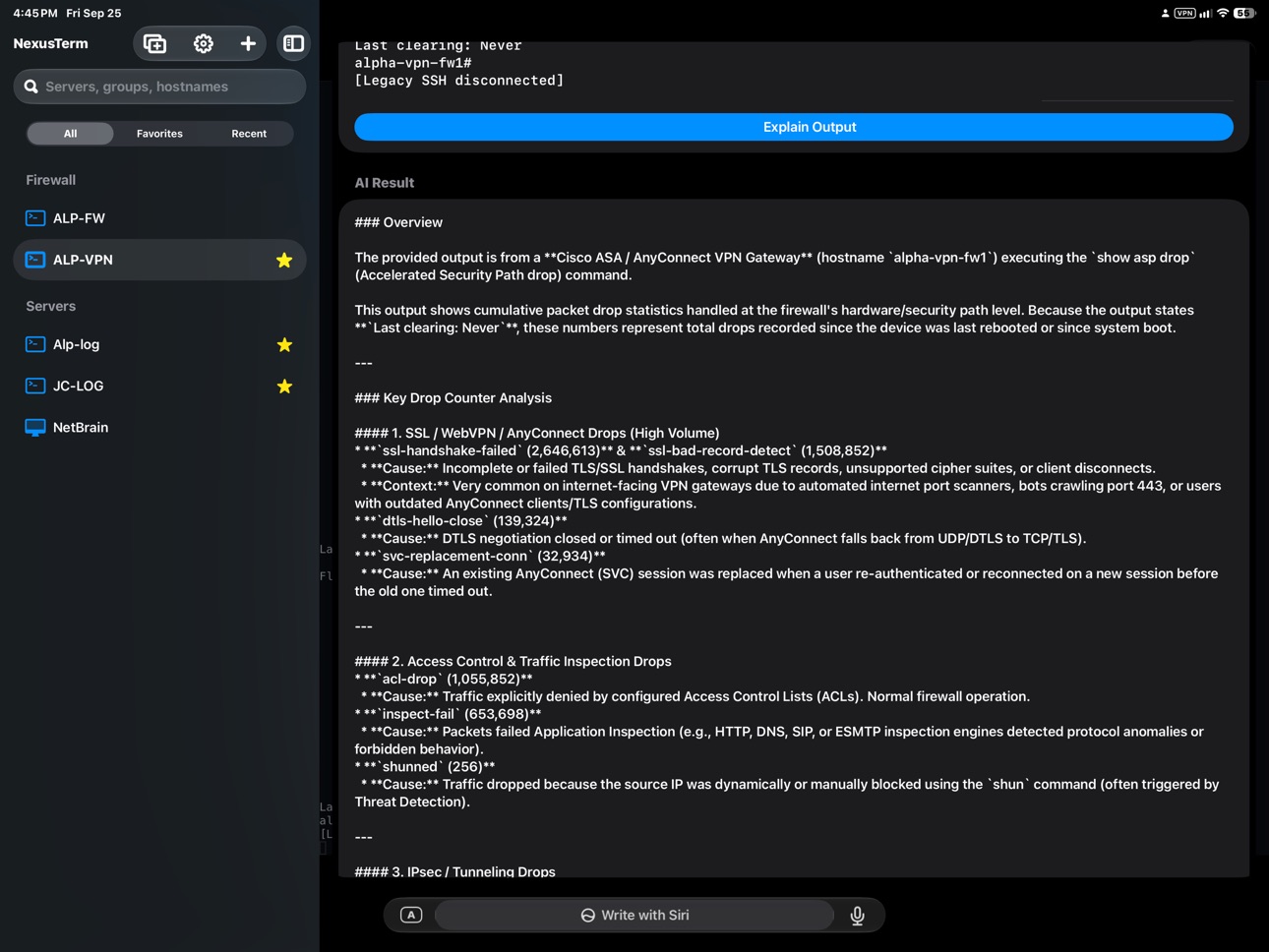
Task: Open the JC-LOG server
Action: 159,386
